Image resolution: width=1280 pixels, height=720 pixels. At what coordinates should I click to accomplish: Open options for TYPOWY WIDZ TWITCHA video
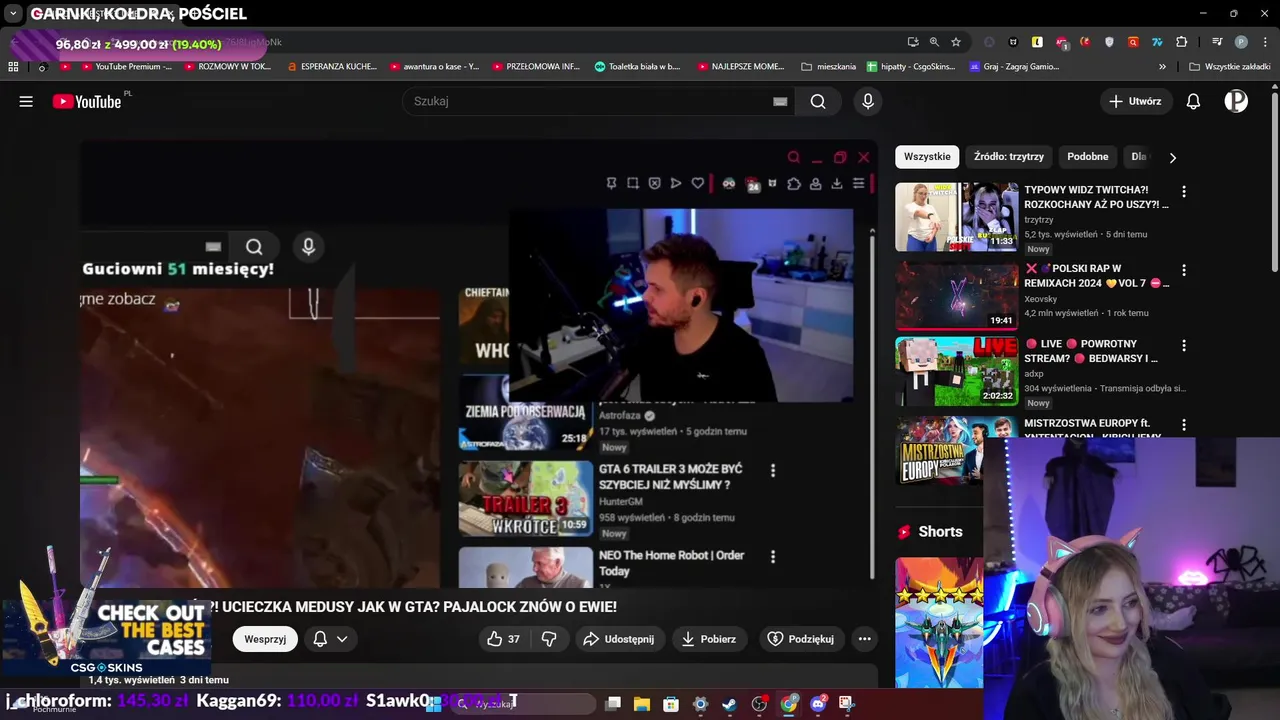(x=1184, y=191)
